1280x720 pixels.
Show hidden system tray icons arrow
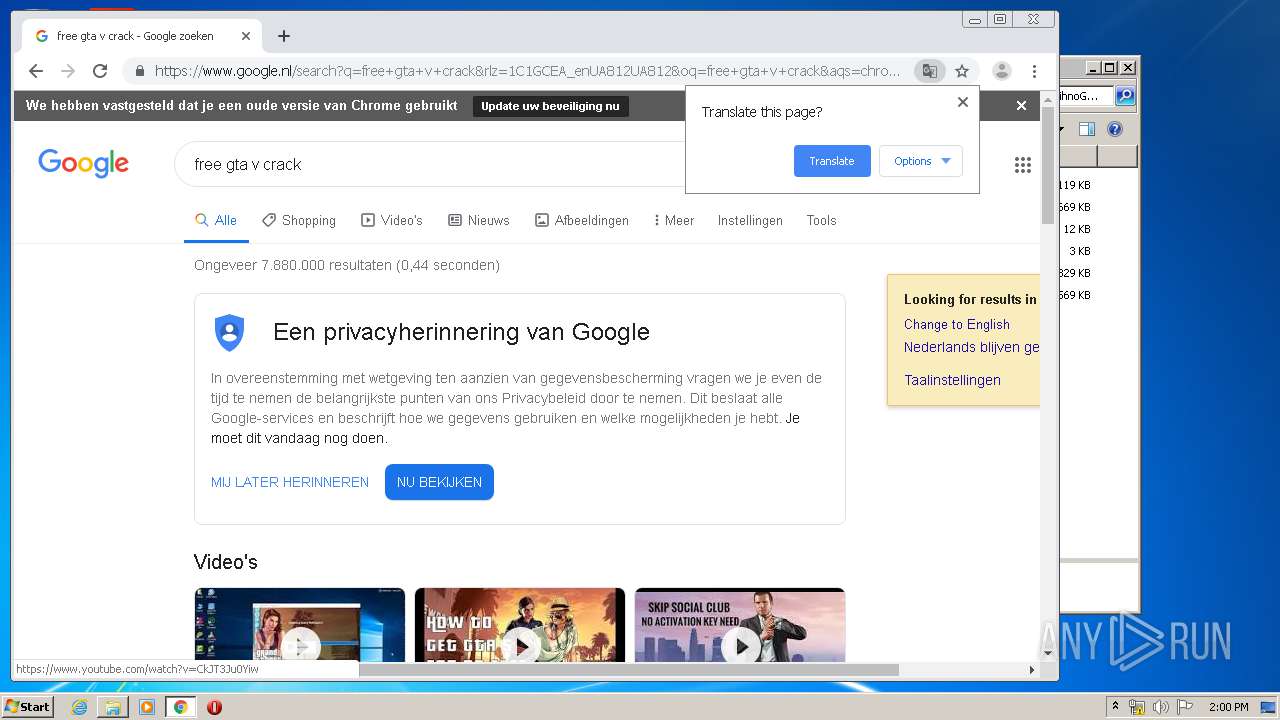coord(1115,707)
